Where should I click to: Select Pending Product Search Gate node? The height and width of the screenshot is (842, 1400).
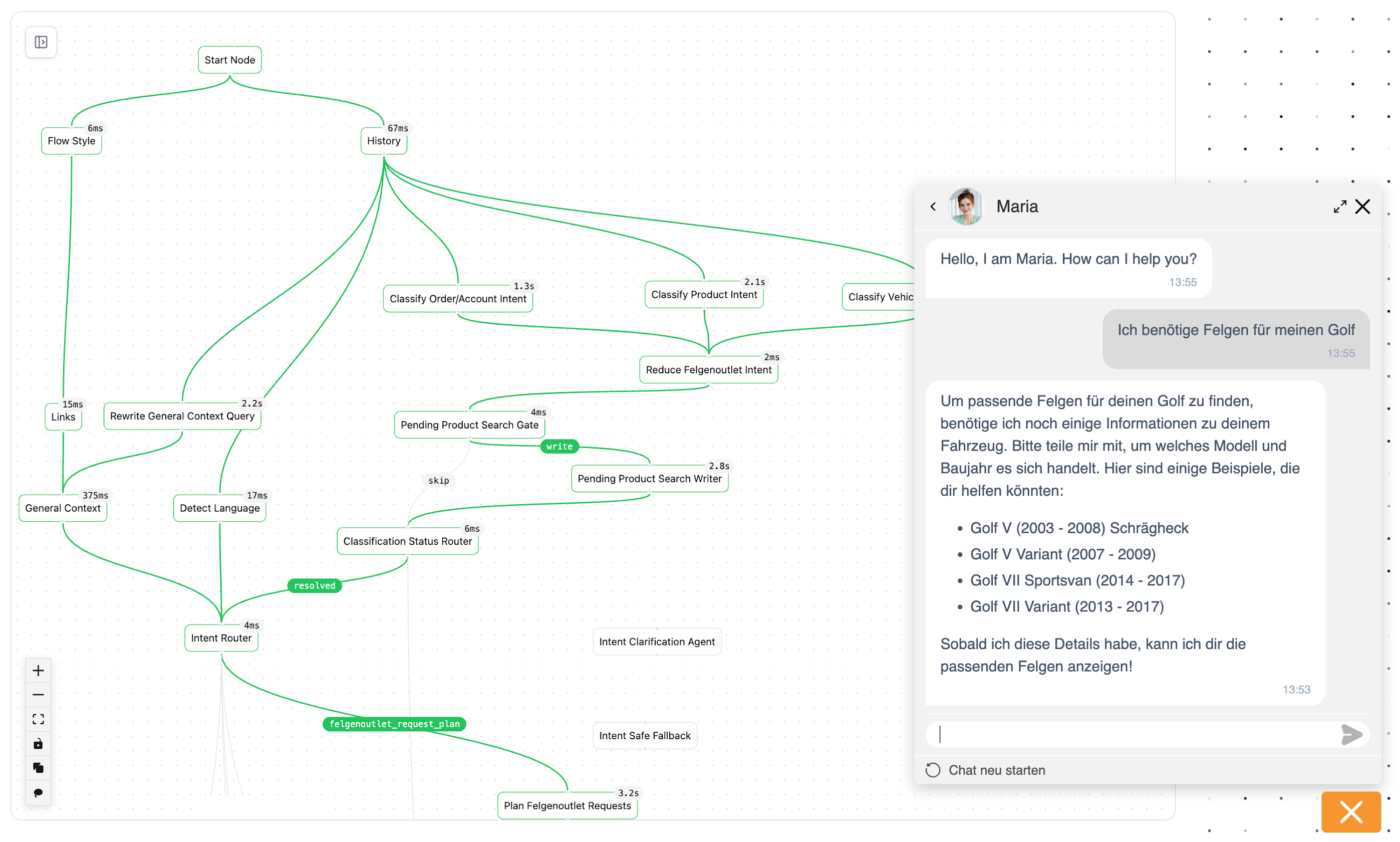coord(469,425)
